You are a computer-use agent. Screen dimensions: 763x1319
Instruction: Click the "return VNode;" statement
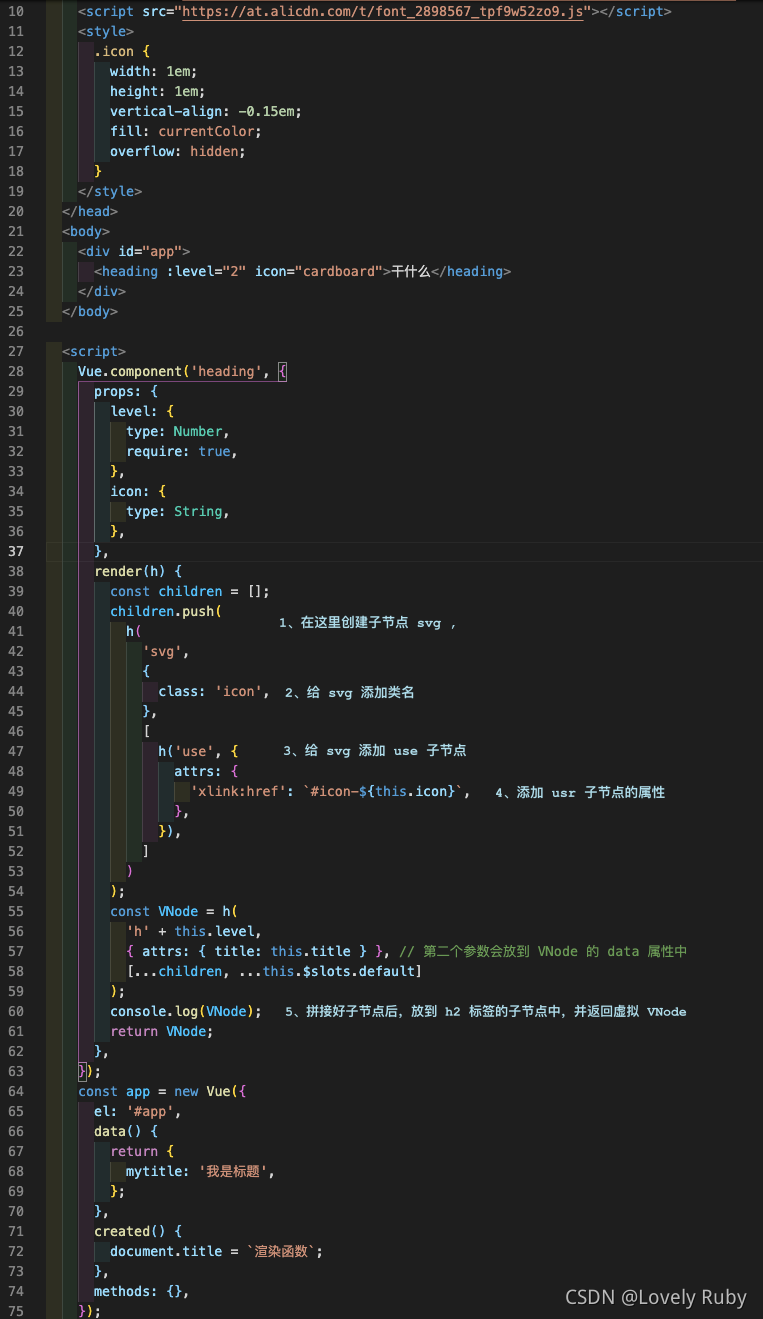(x=162, y=1031)
